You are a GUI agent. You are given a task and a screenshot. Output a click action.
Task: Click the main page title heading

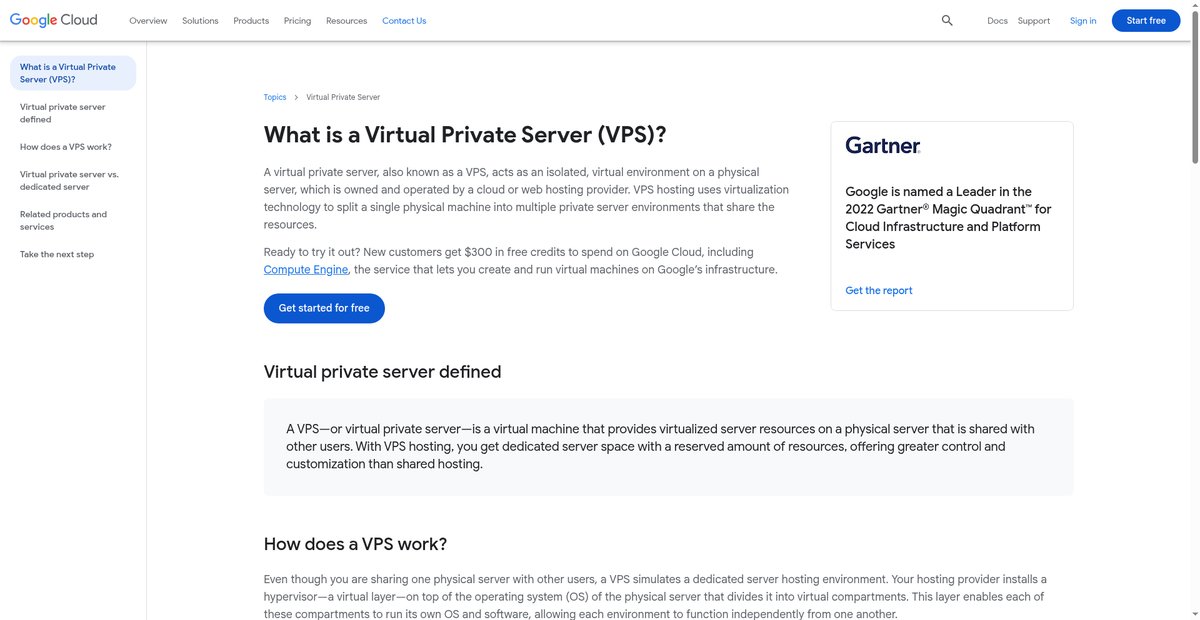pyautogui.click(x=465, y=134)
